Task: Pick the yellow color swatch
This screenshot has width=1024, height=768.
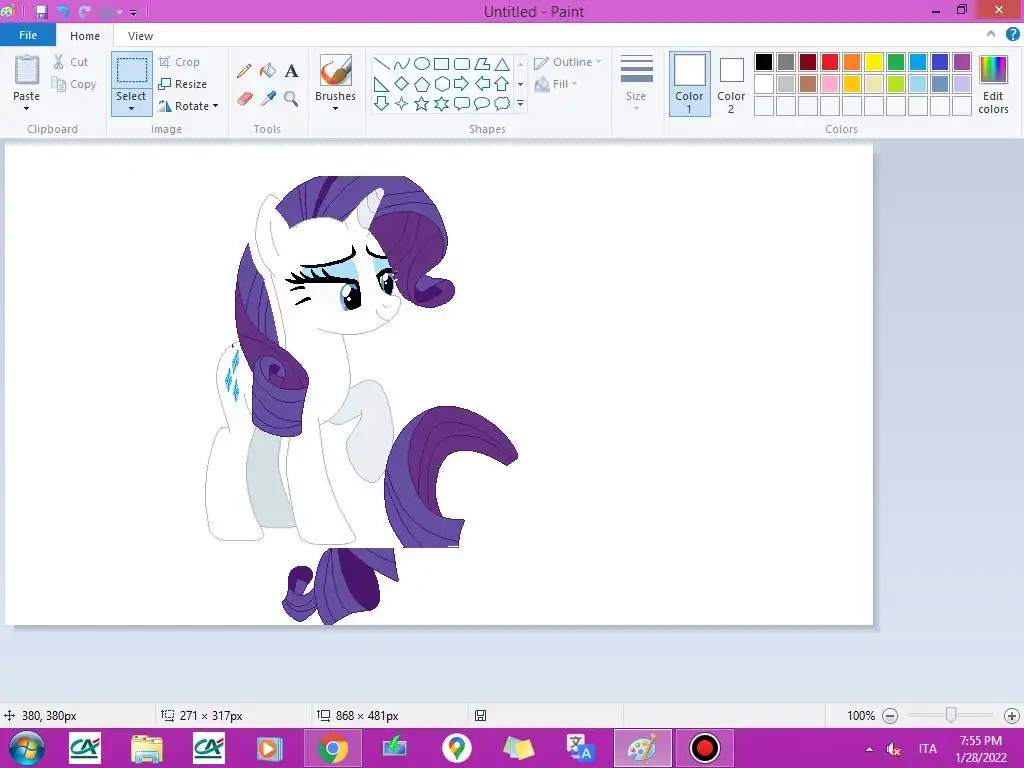Action: (874, 62)
